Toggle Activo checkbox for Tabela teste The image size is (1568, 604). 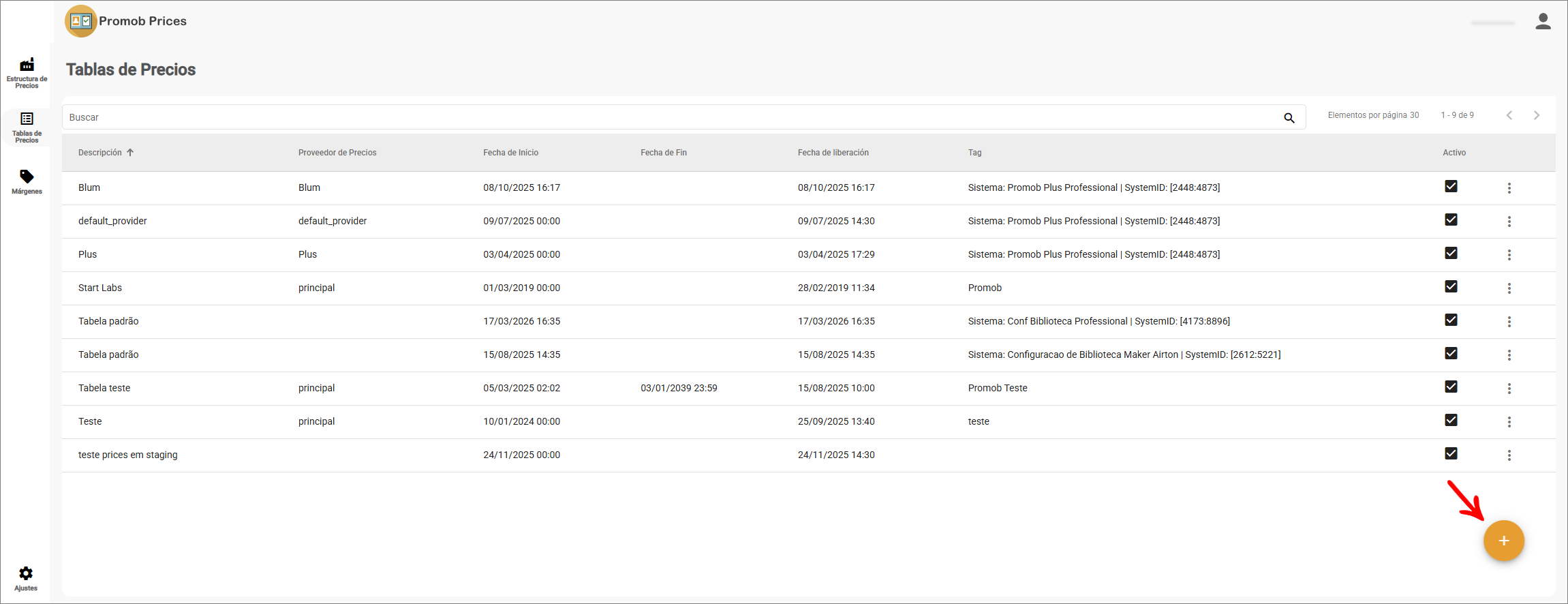(1451, 387)
